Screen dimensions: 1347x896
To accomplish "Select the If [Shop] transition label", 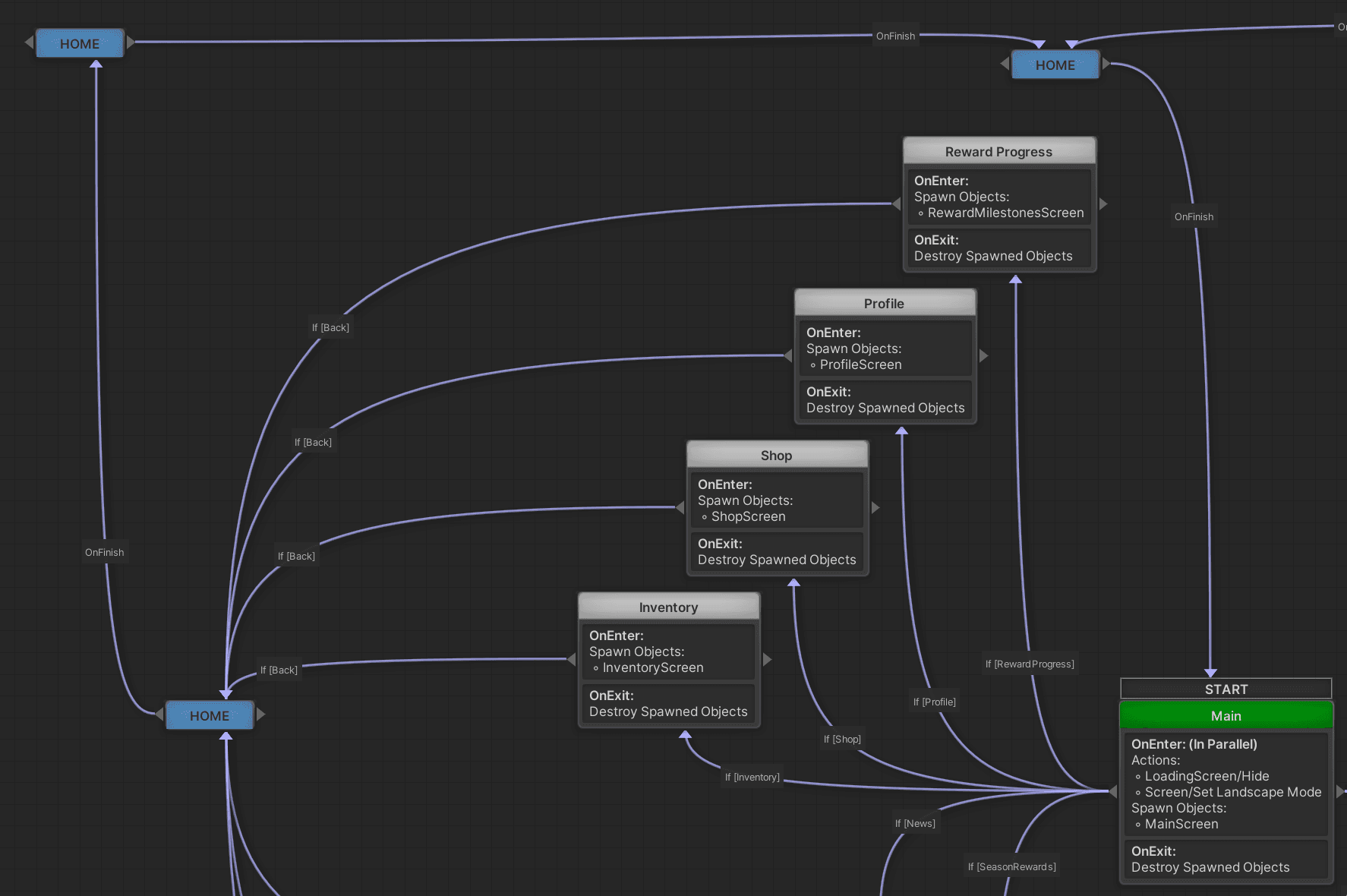I will [x=842, y=739].
